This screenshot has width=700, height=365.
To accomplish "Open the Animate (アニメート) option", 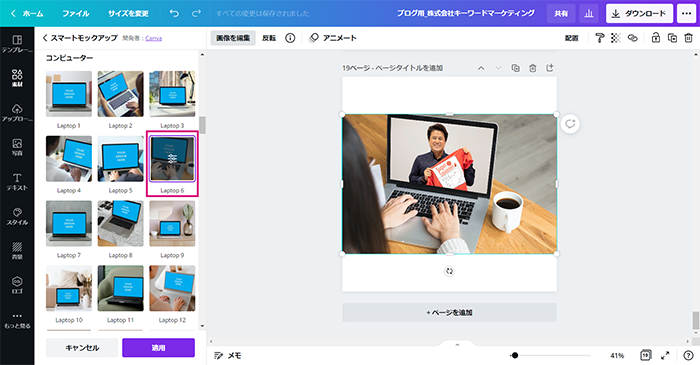I will point(333,38).
